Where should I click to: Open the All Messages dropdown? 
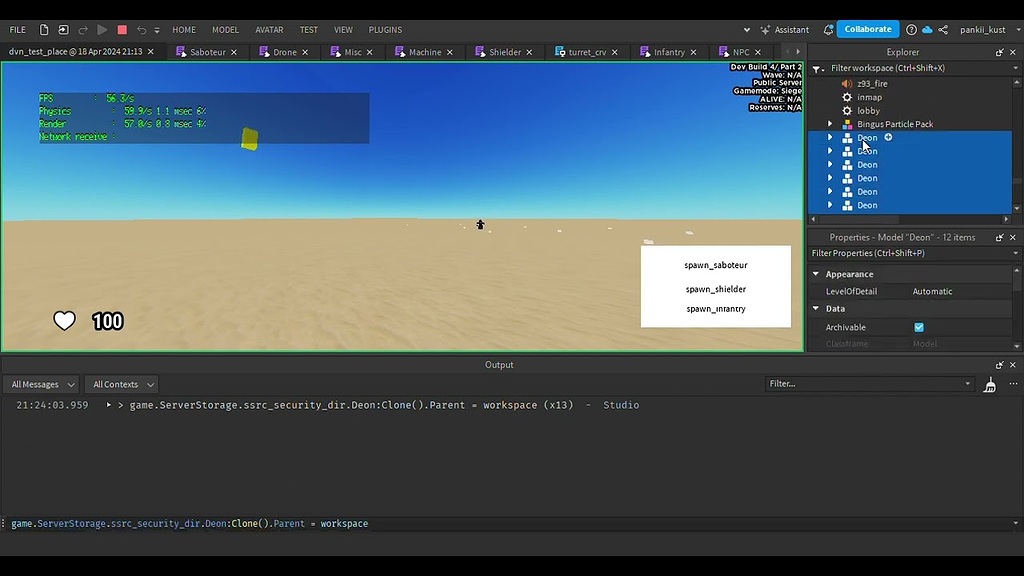41,384
